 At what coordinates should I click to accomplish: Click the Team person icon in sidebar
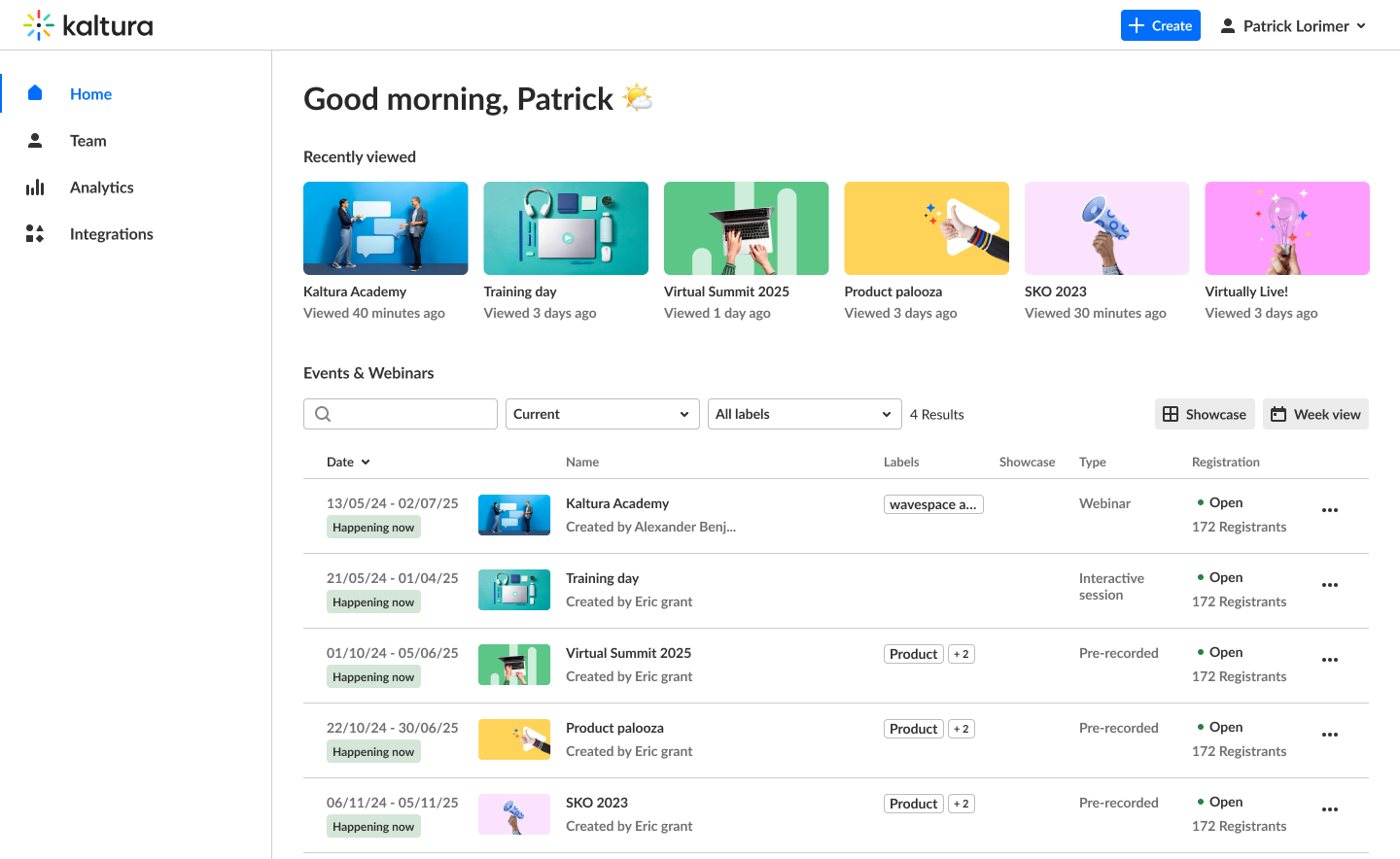(x=35, y=140)
